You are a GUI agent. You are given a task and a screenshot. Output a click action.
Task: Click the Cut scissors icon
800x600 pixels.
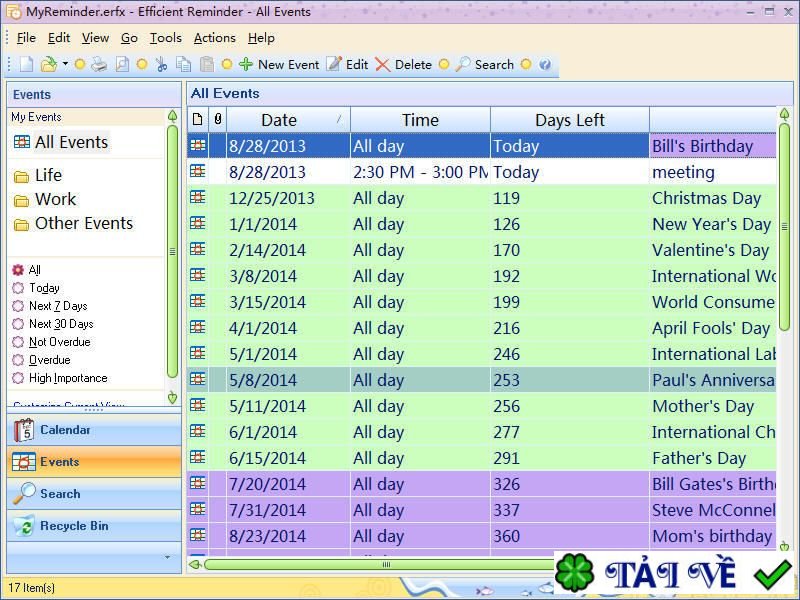[161, 64]
